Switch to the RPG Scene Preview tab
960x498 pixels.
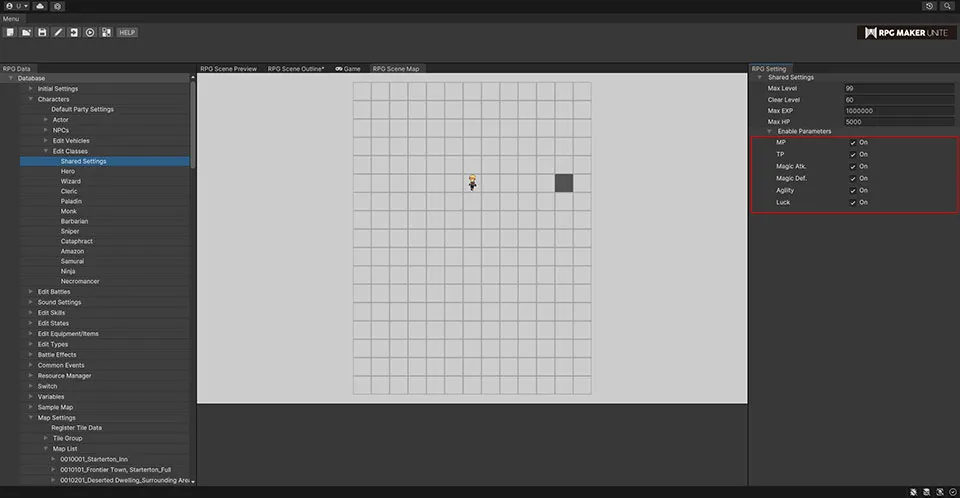[228, 69]
